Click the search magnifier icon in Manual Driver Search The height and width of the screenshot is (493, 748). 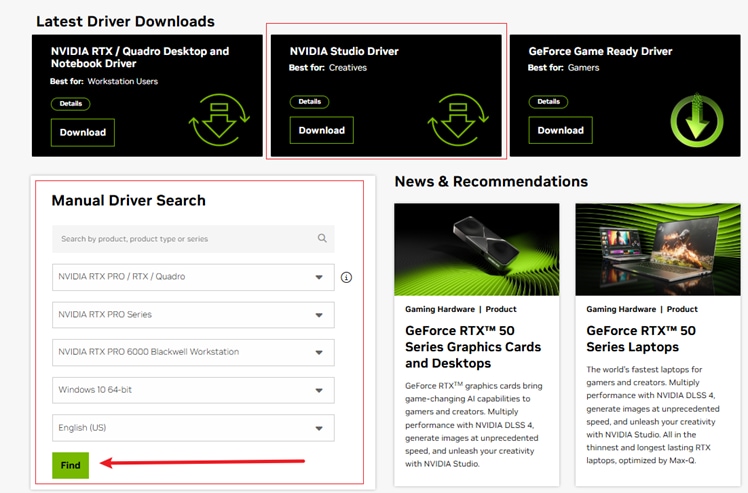[322, 238]
